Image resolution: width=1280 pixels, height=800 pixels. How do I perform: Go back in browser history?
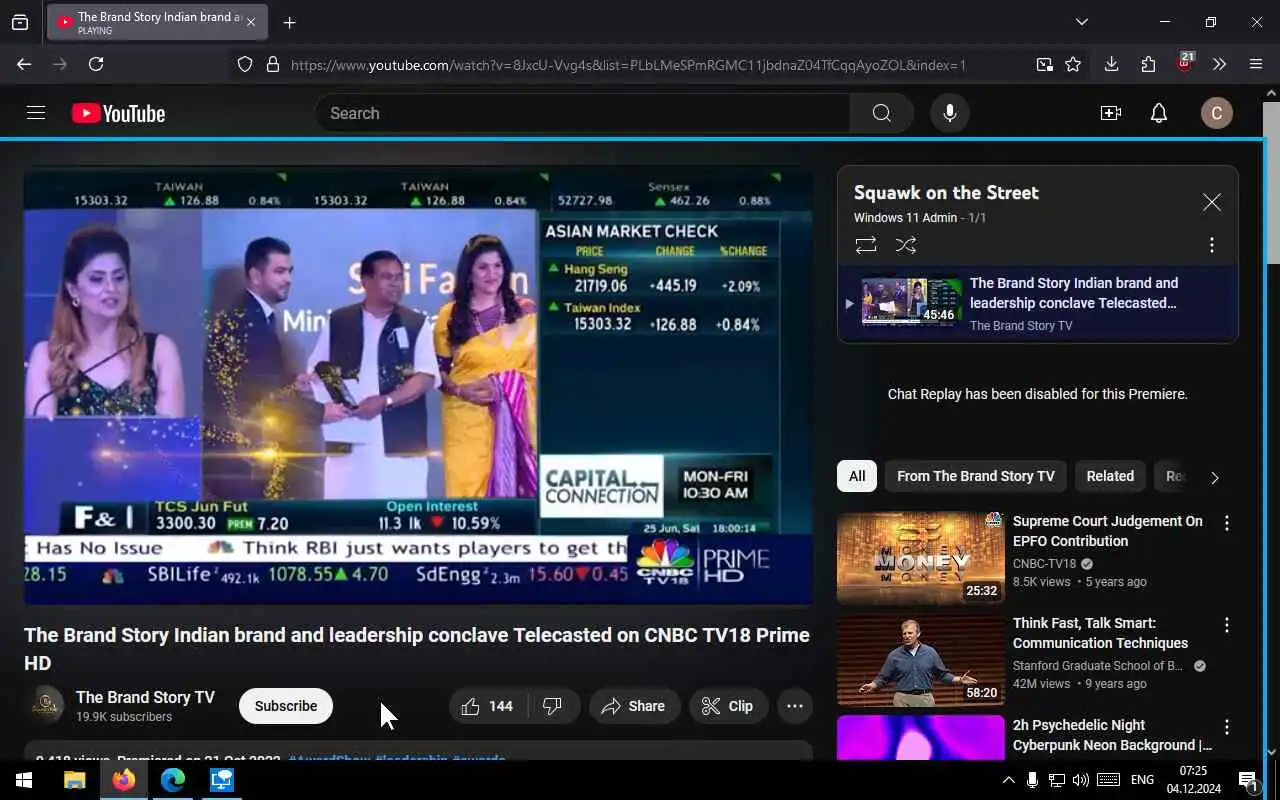click(24, 64)
